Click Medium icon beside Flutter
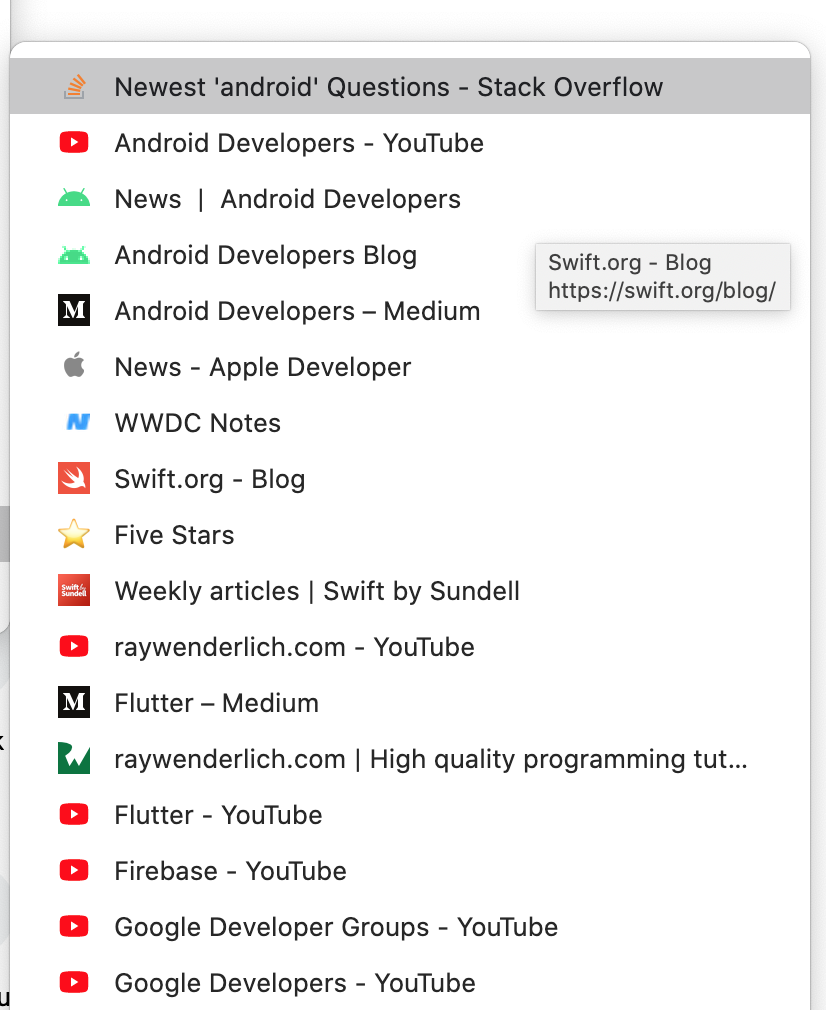This screenshot has width=826, height=1010. tap(74, 702)
